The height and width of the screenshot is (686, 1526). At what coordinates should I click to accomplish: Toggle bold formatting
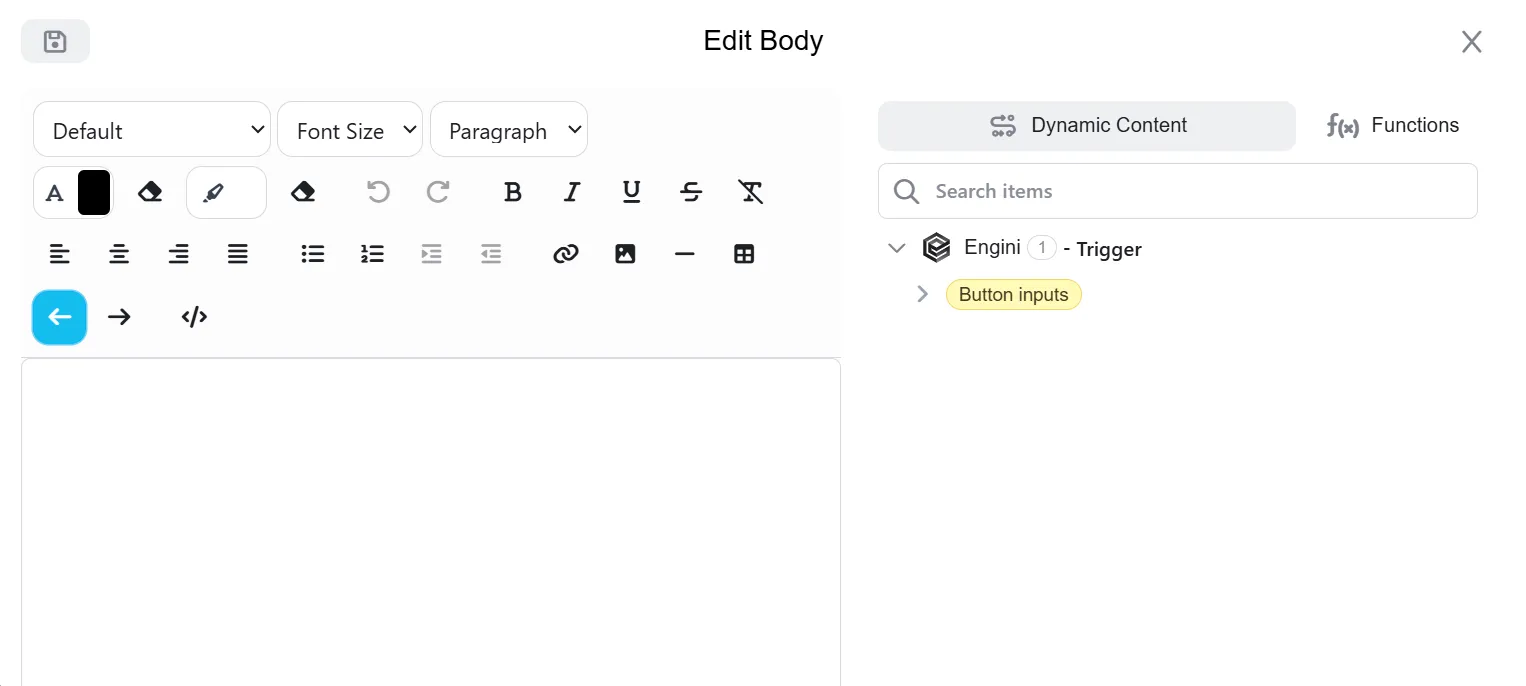(x=513, y=192)
